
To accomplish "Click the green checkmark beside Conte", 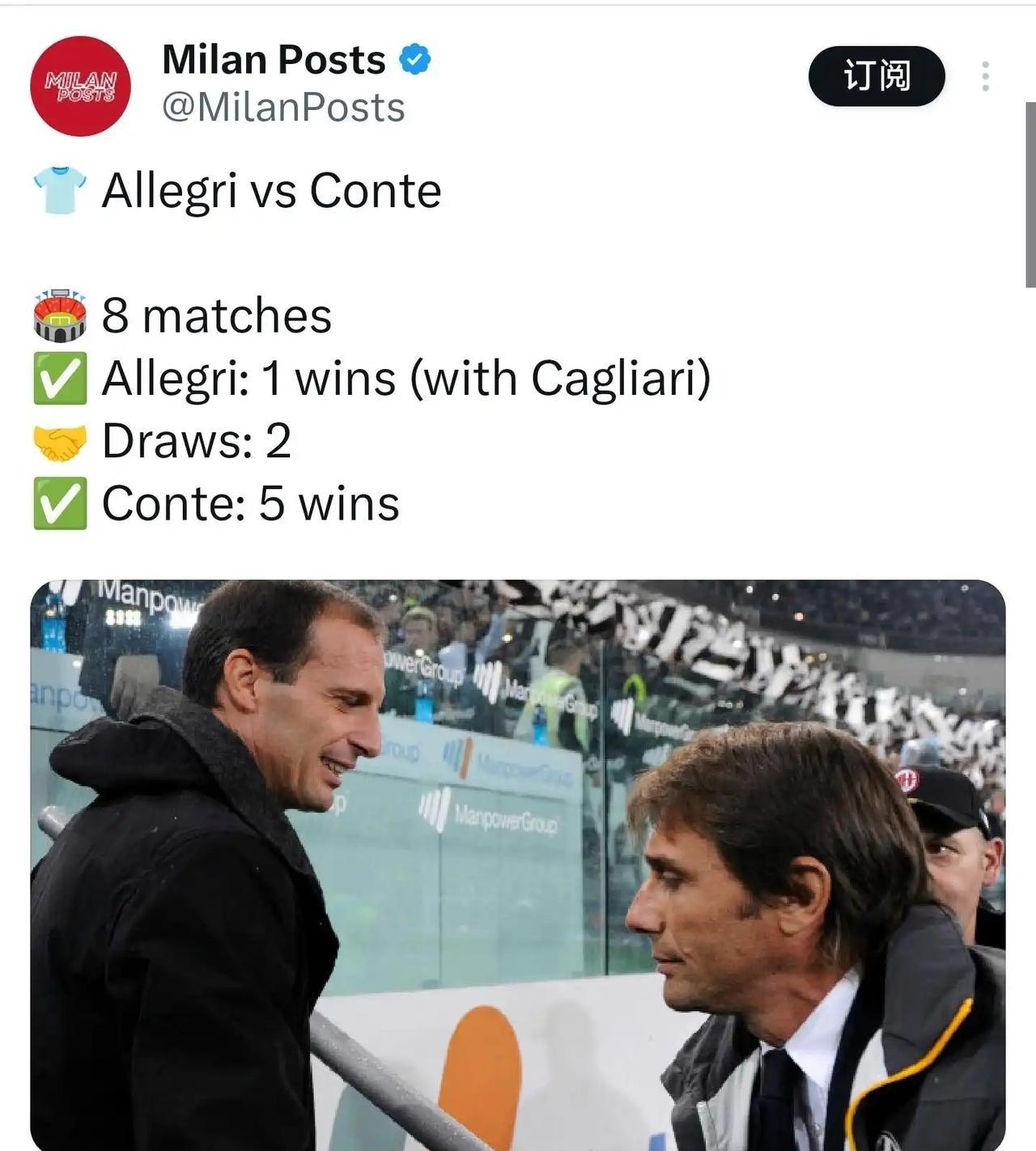I will [59, 503].
